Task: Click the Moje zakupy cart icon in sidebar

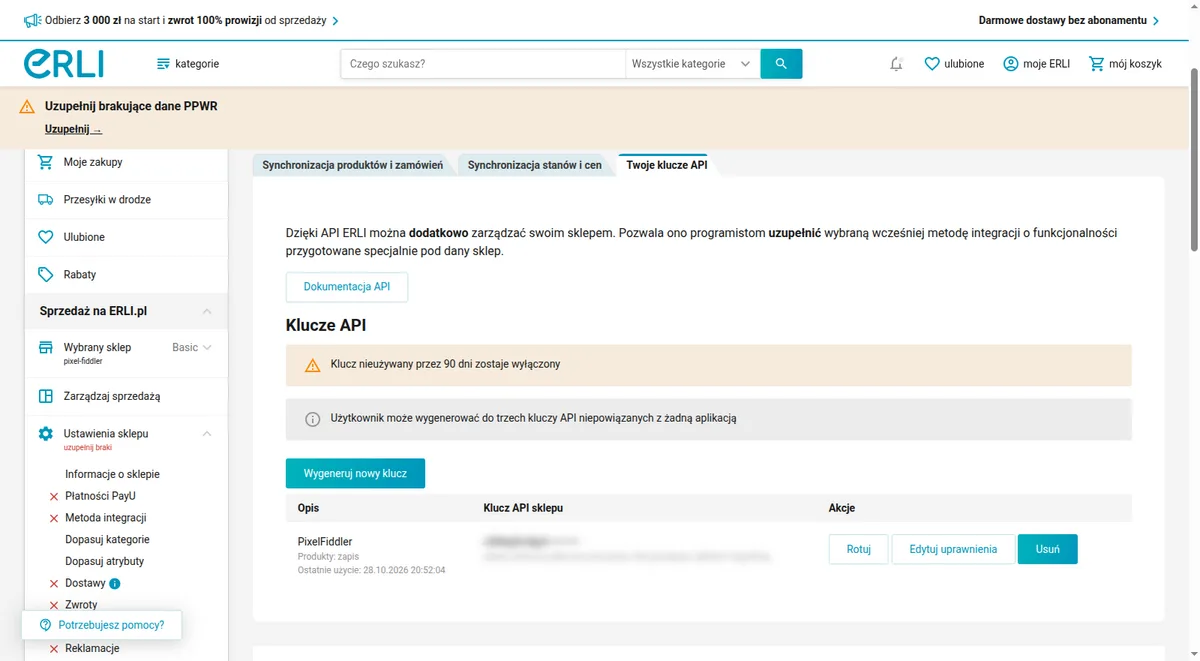Action: click(45, 162)
